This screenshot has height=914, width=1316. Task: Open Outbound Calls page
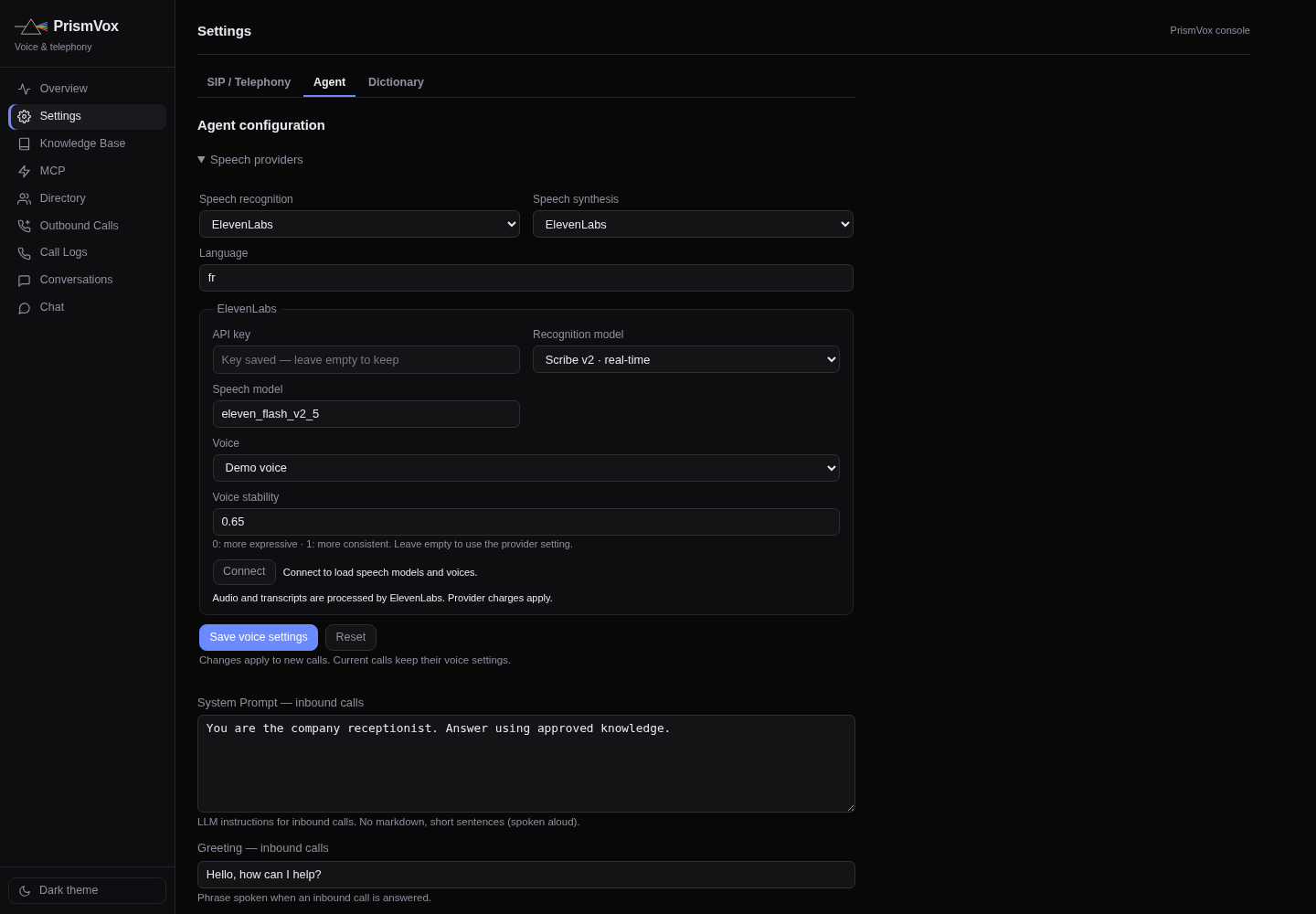pos(87,226)
